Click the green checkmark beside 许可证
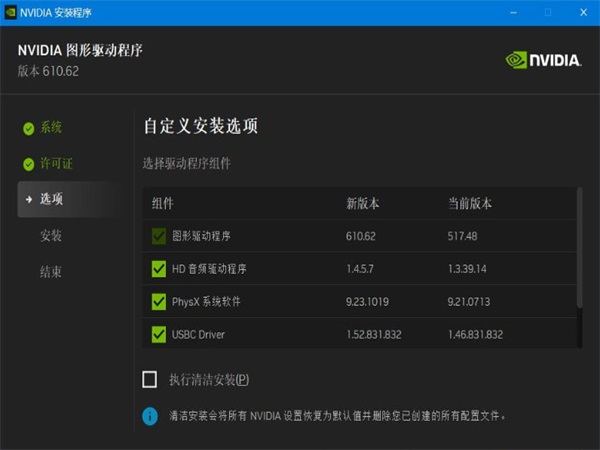Viewport: 600px width, 450px height. click(29, 164)
